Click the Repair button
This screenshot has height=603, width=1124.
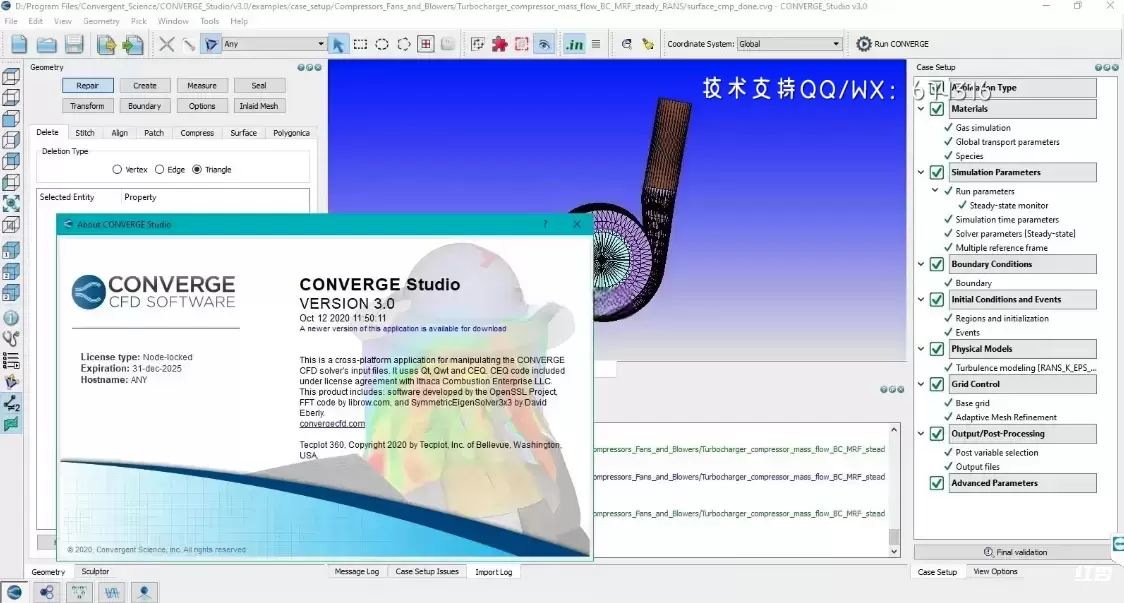point(87,85)
